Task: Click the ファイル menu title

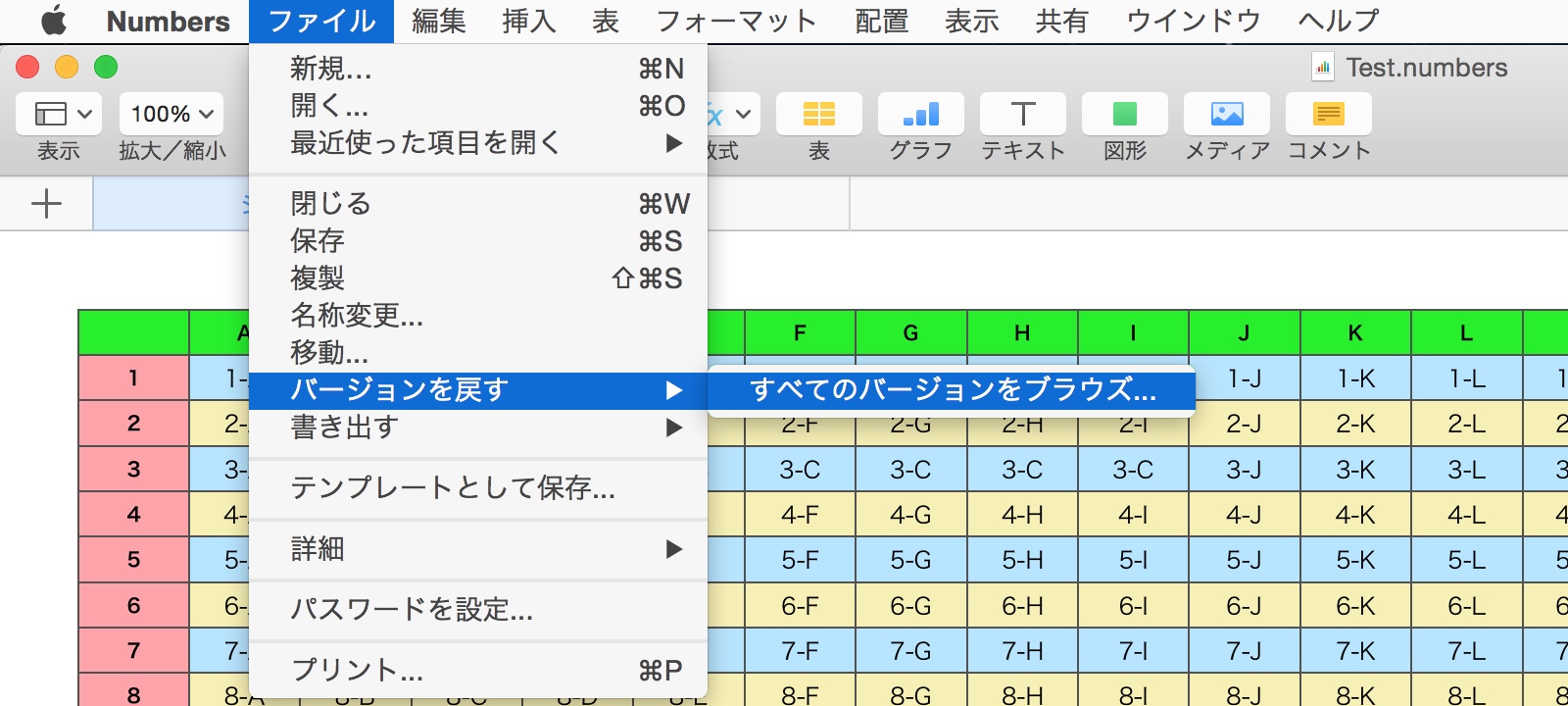Action: [x=321, y=21]
